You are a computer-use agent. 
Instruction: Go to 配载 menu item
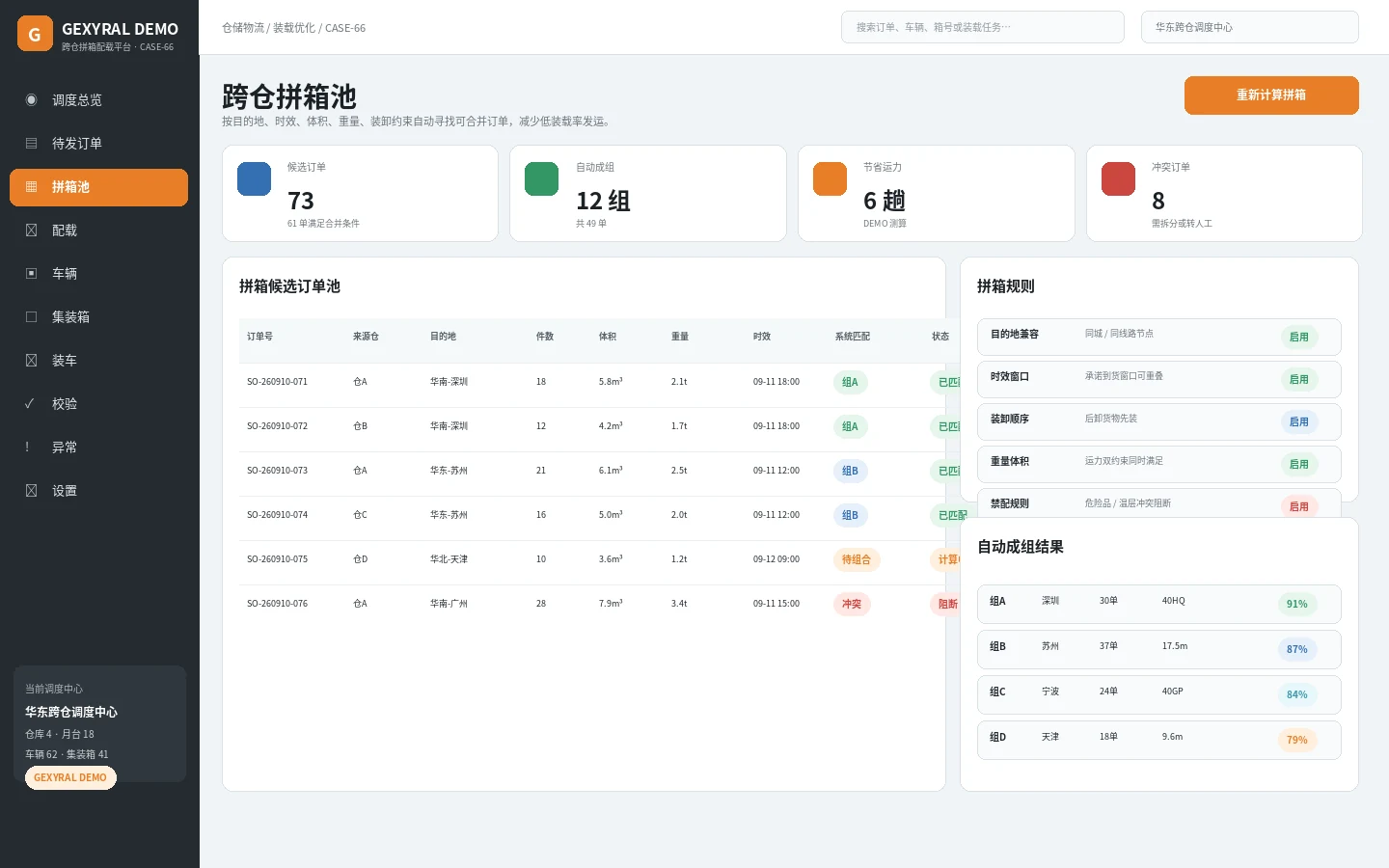(98, 231)
